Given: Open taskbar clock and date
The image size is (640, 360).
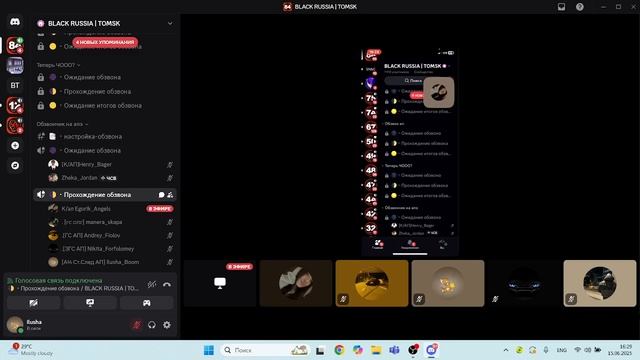Looking at the screenshot, I should point(620,350).
